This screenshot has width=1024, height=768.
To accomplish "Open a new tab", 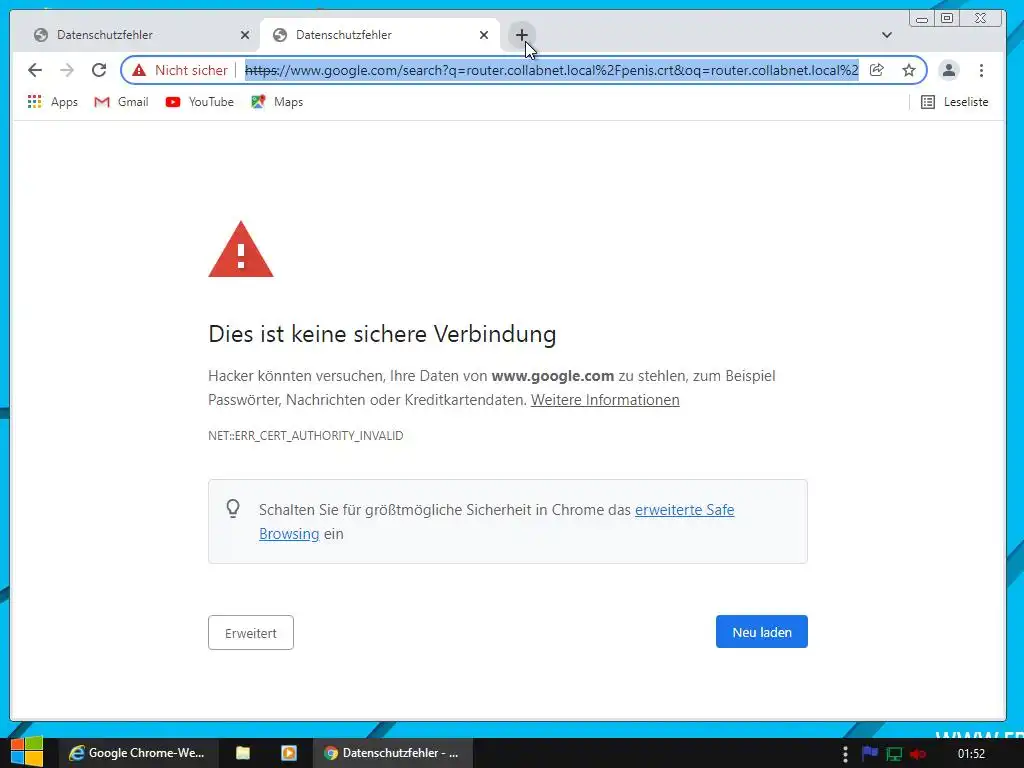I will coord(521,35).
